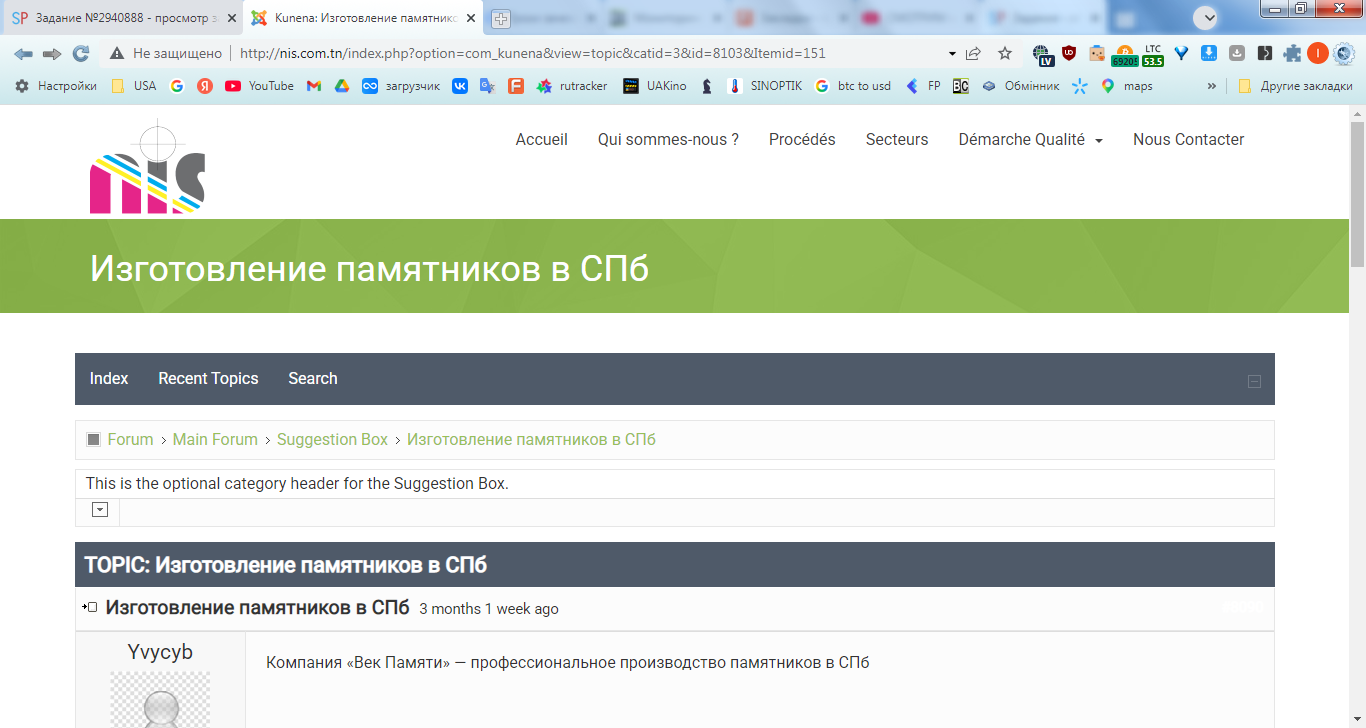Open the LV globe extension icon
The image size is (1366, 728).
[x=1043, y=54]
